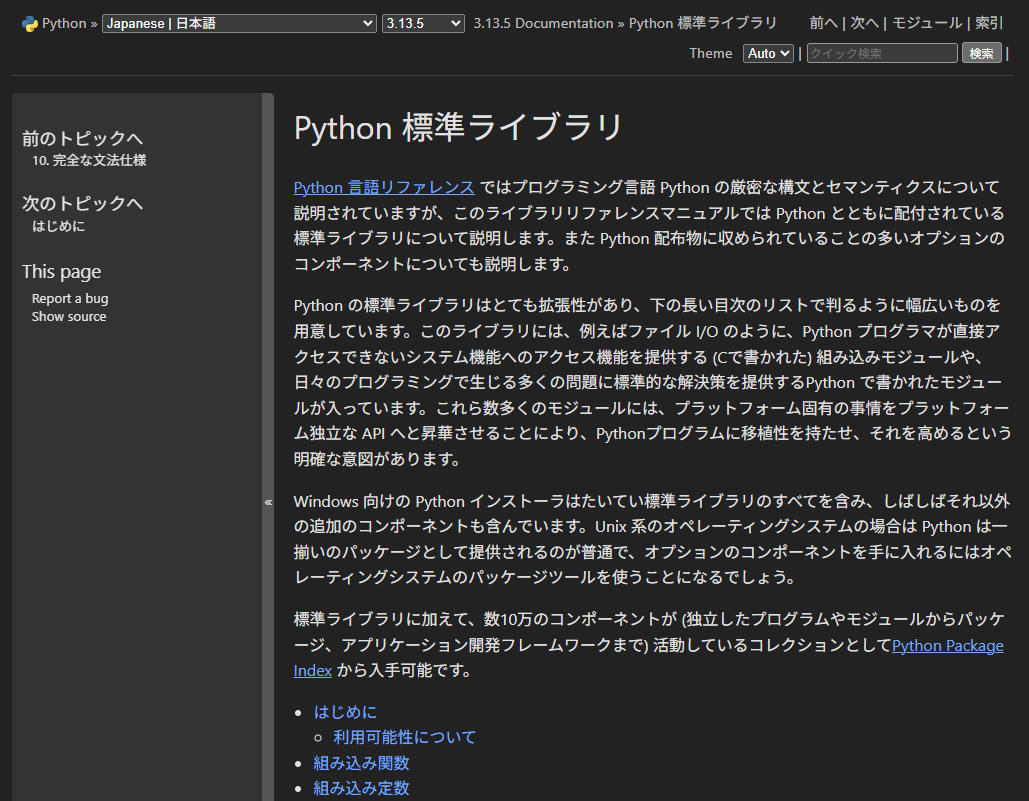Open the 利用可能性について sub-entry
1029x801 pixels.
(405, 737)
